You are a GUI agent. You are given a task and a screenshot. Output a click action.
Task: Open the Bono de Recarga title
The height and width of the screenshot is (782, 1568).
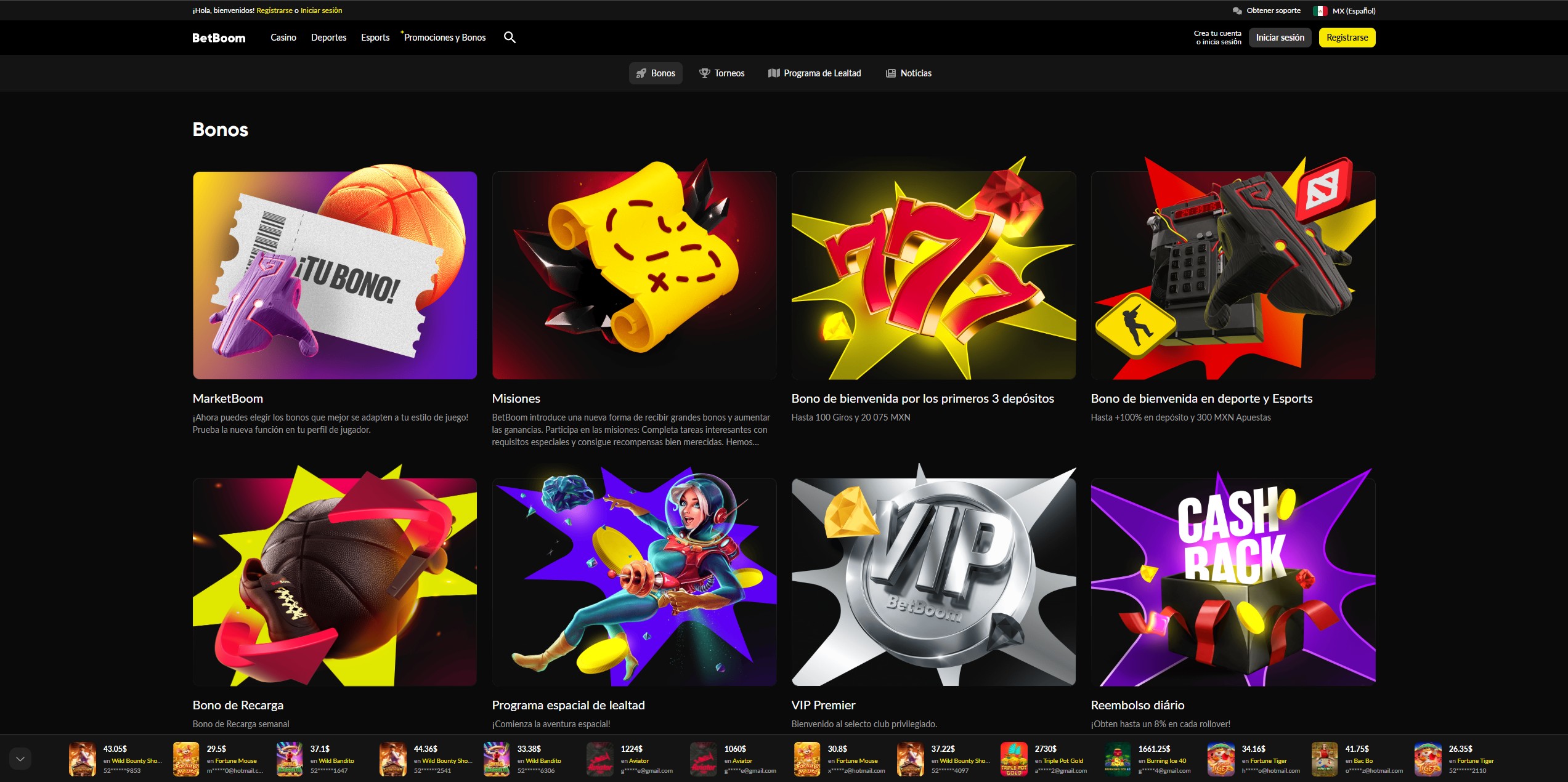238,705
